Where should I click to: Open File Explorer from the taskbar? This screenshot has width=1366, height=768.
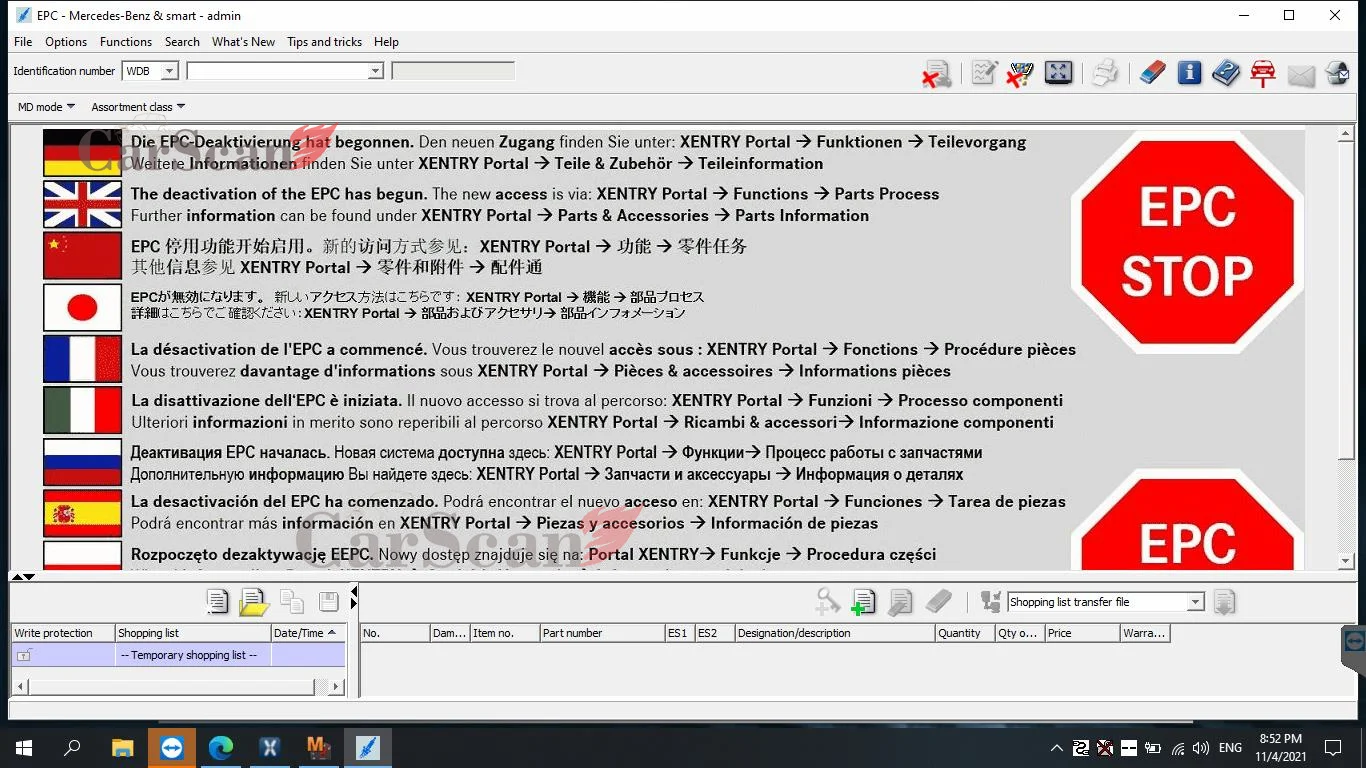123,748
